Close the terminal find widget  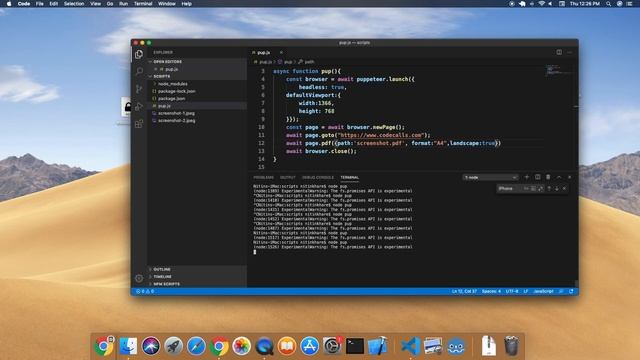(x=564, y=188)
